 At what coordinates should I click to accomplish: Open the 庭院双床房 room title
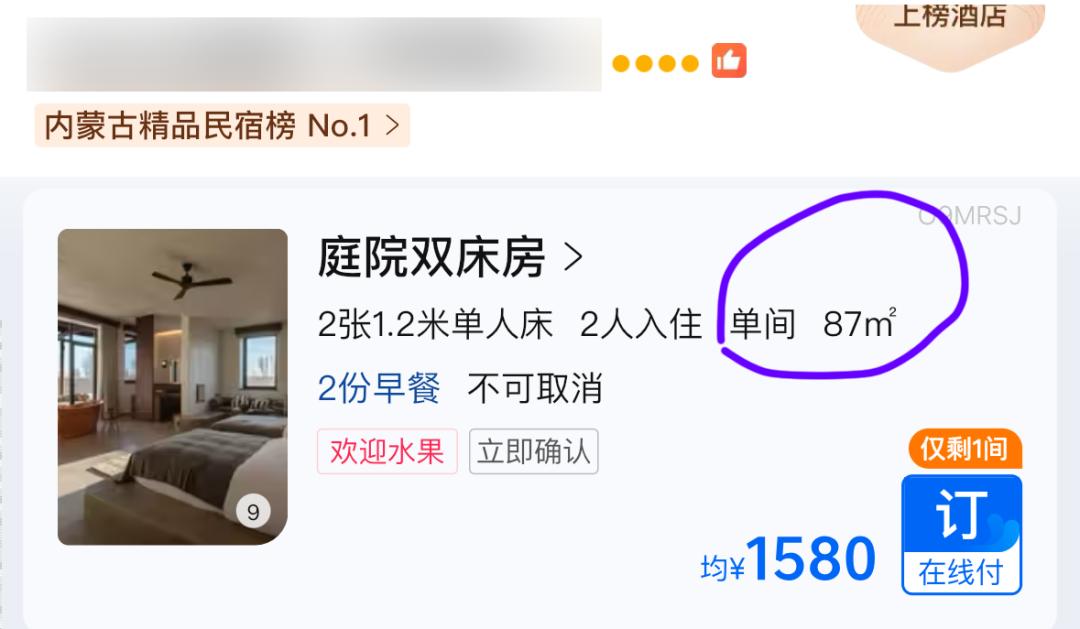(x=431, y=257)
